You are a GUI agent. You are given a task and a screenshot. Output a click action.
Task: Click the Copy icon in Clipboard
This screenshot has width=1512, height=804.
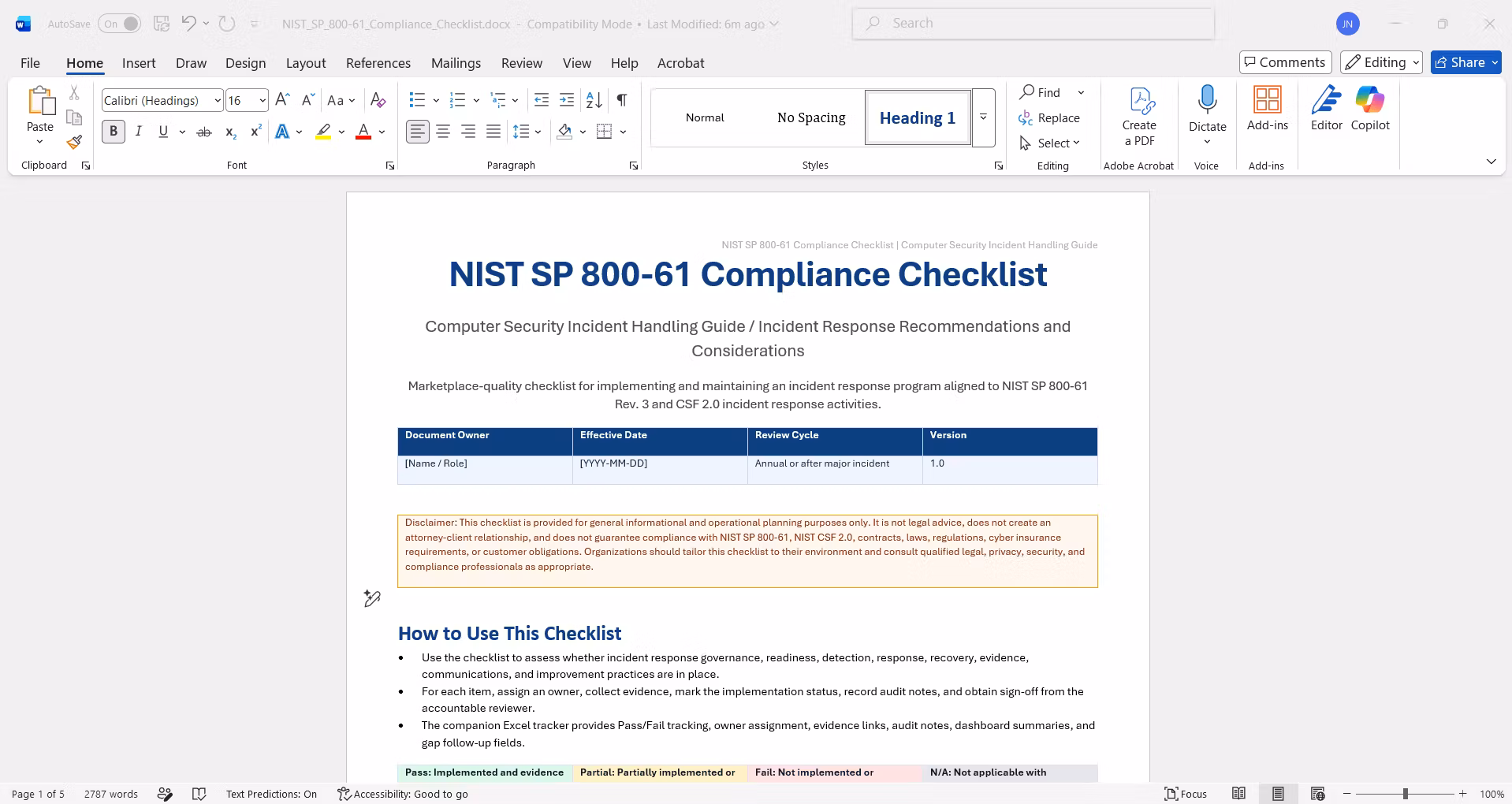[74, 117]
